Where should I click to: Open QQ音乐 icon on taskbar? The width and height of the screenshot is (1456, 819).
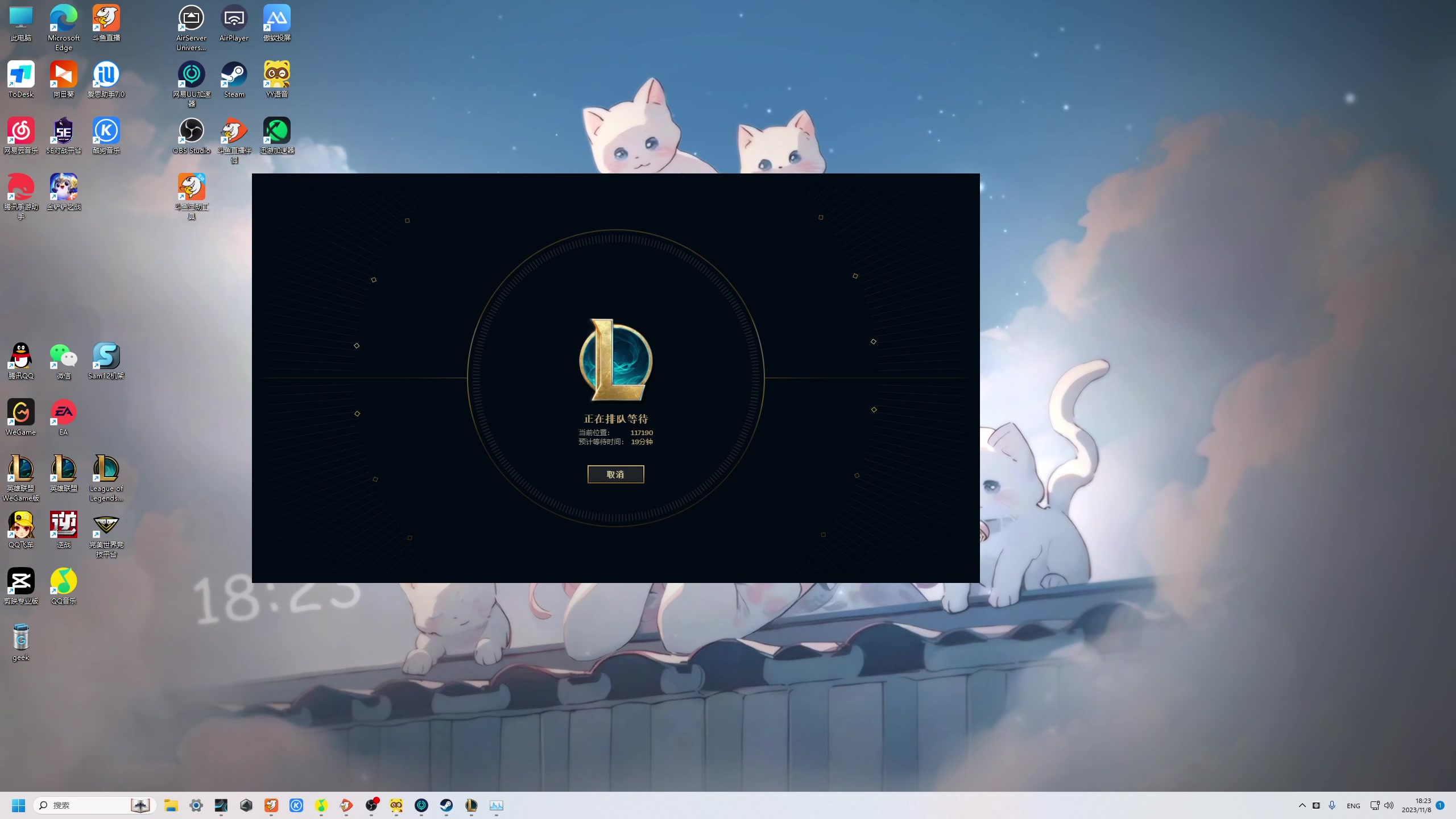[321, 805]
